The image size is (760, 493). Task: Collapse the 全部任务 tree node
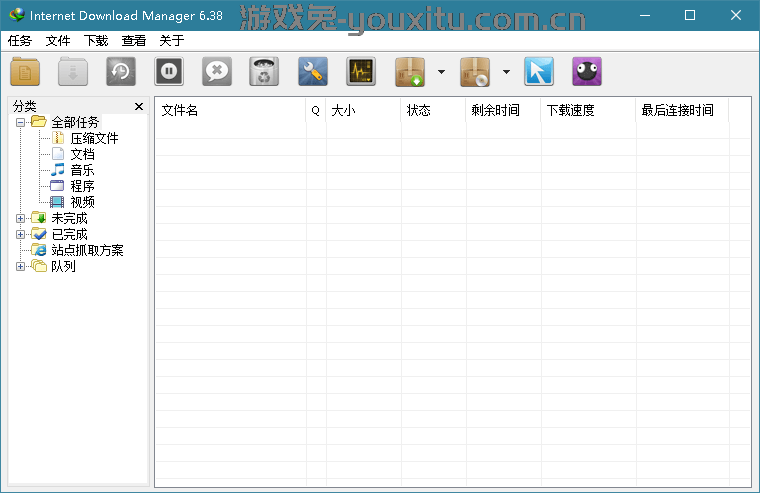tap(20, 122)
